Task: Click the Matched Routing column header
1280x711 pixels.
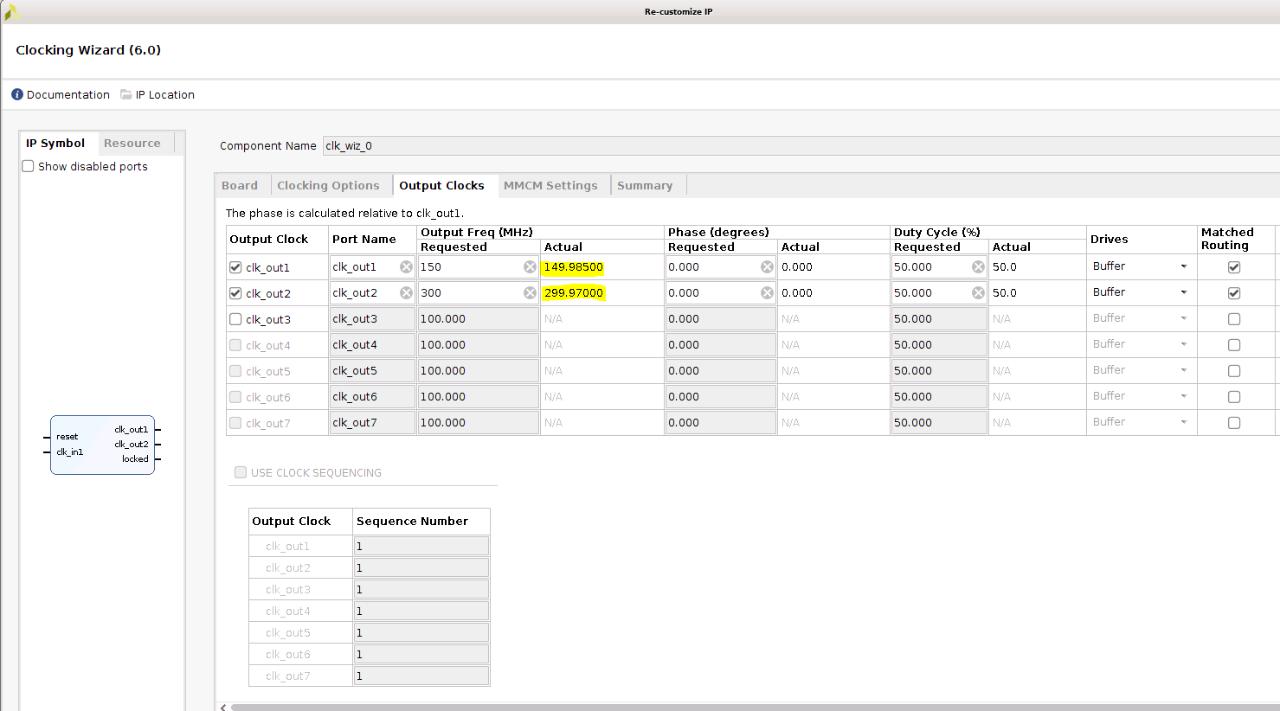Action: pyautogui.click(x=1236, y=239)
